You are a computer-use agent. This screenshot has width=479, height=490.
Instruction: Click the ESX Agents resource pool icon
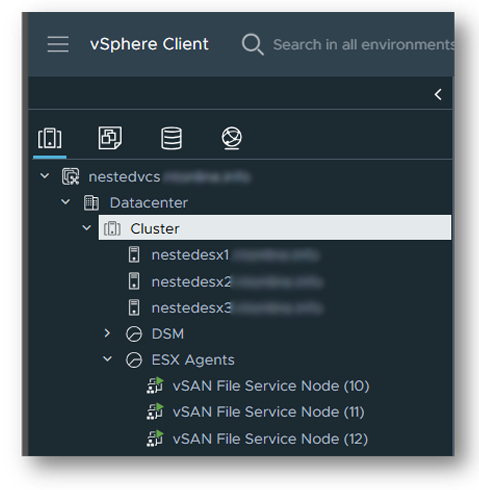pos(134,360)
